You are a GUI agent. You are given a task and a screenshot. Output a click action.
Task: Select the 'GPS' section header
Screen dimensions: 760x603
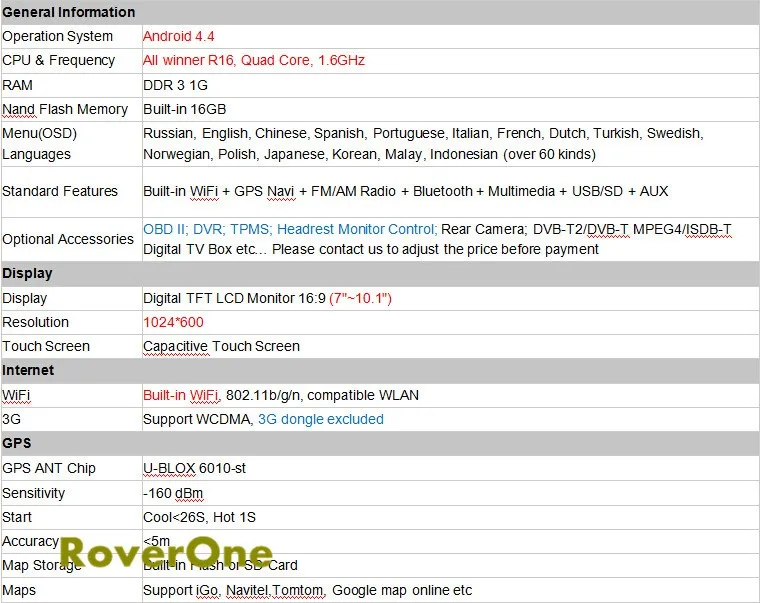point(380,444)
